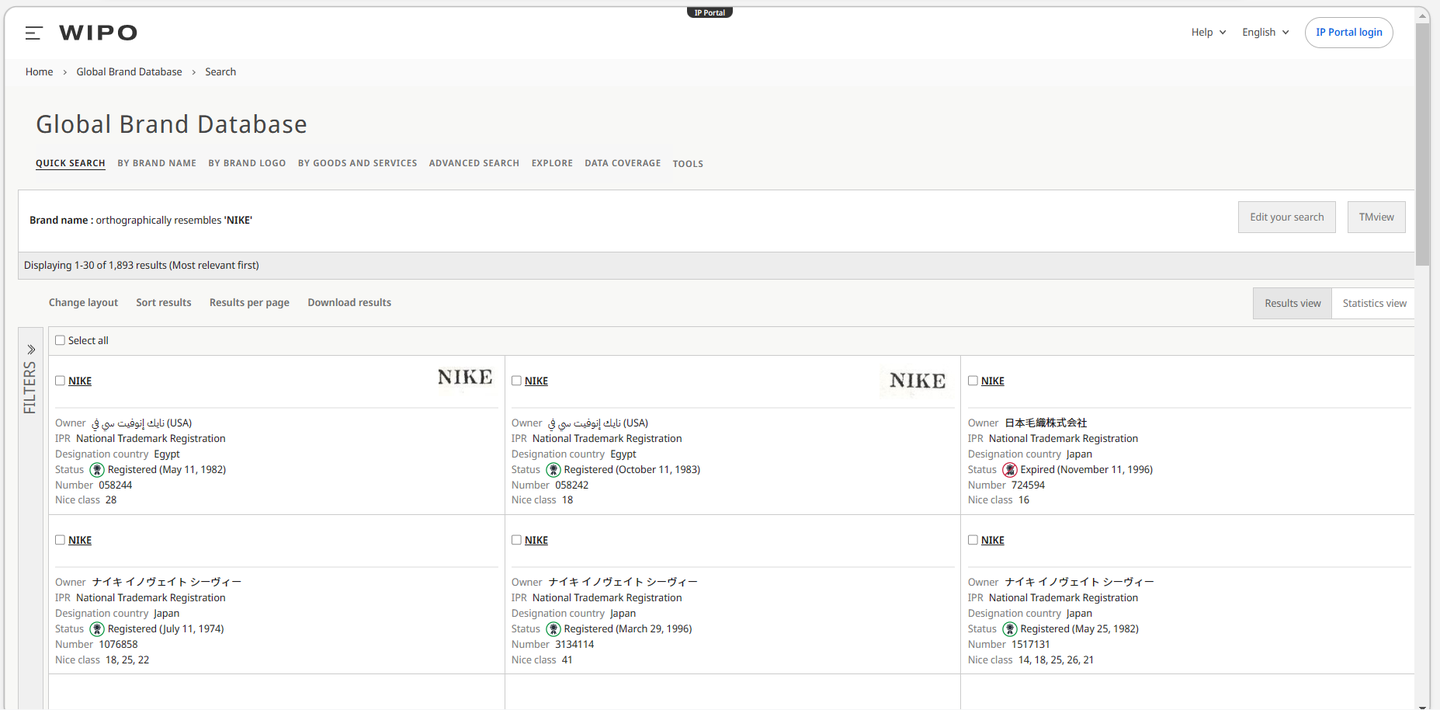1440x710 pixels.
Task: Click registered status icon for number 1076858
Action: pyautogui.click(x=97, y=629)
